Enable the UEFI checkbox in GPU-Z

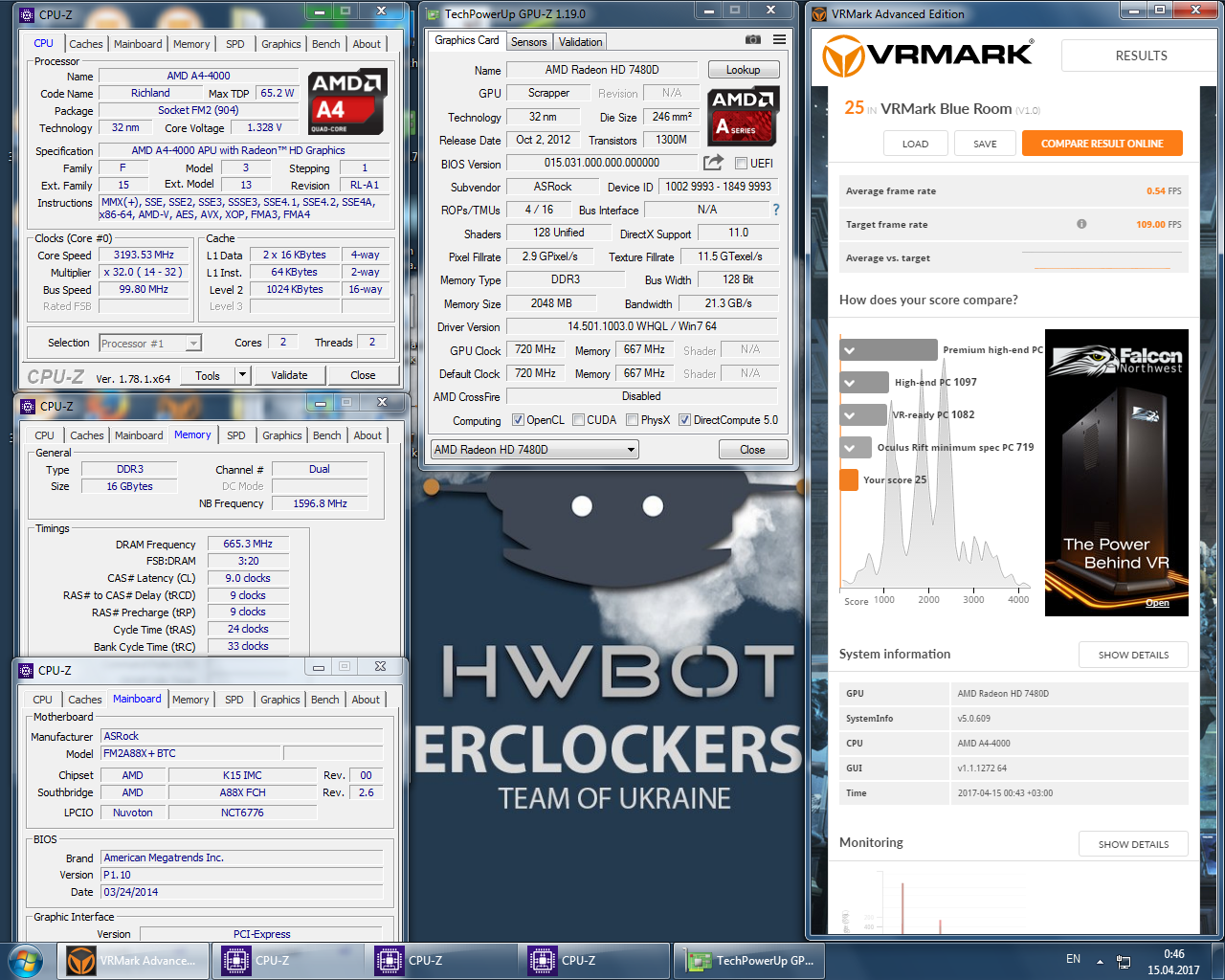(741, 163)
